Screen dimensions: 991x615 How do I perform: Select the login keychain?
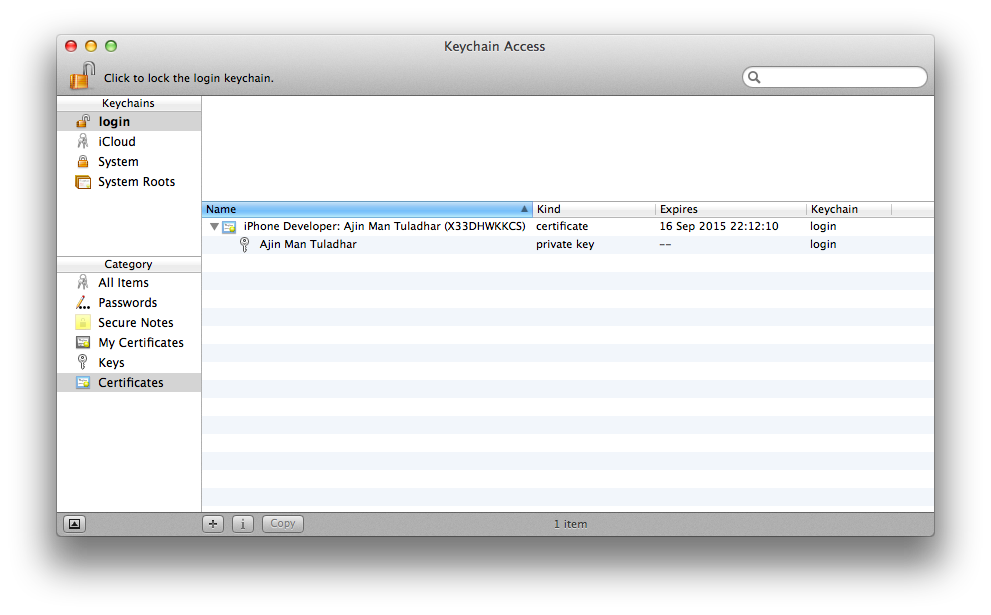(129, 121)
